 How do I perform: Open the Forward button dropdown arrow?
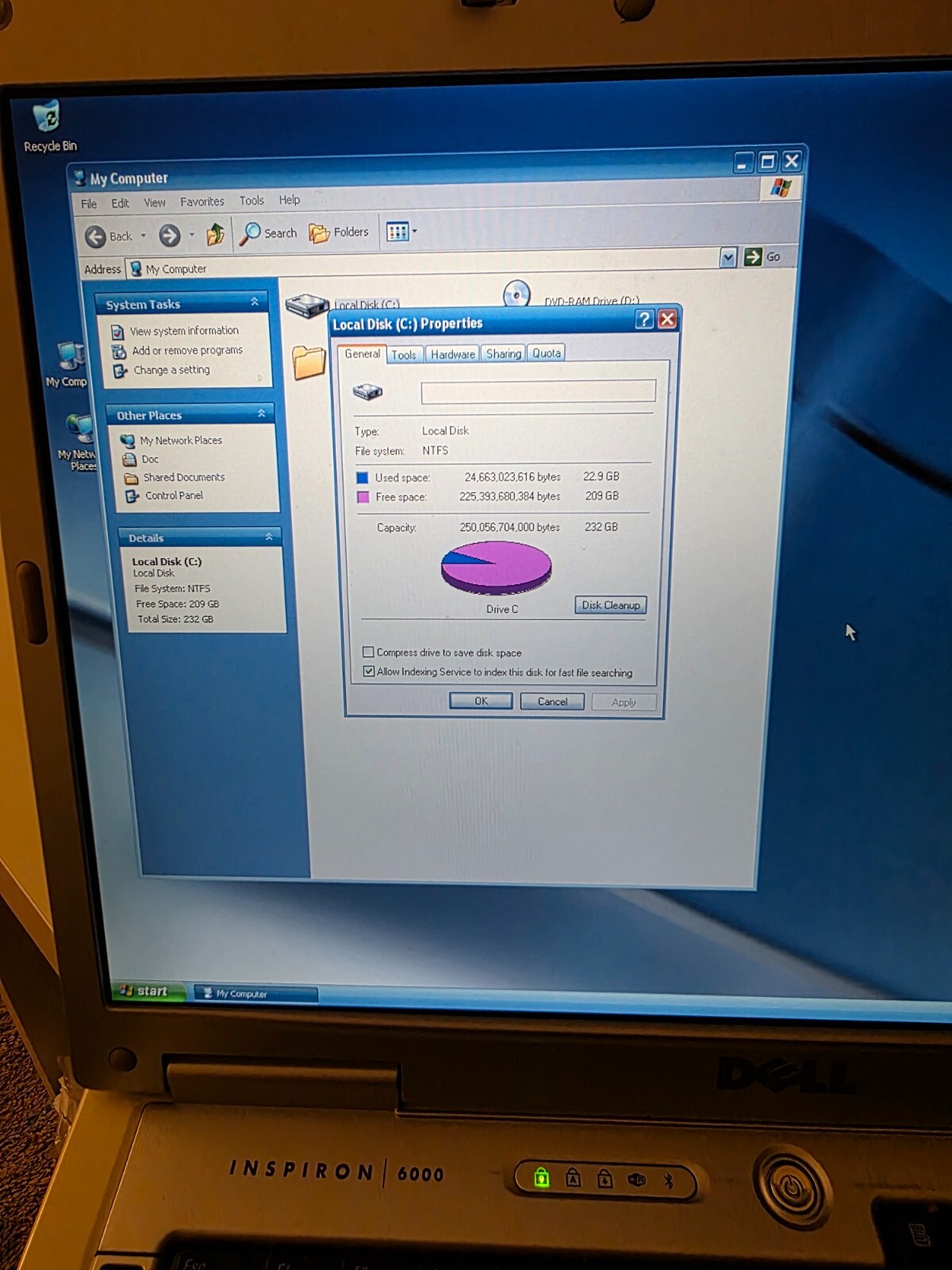[x=191, y=234]
